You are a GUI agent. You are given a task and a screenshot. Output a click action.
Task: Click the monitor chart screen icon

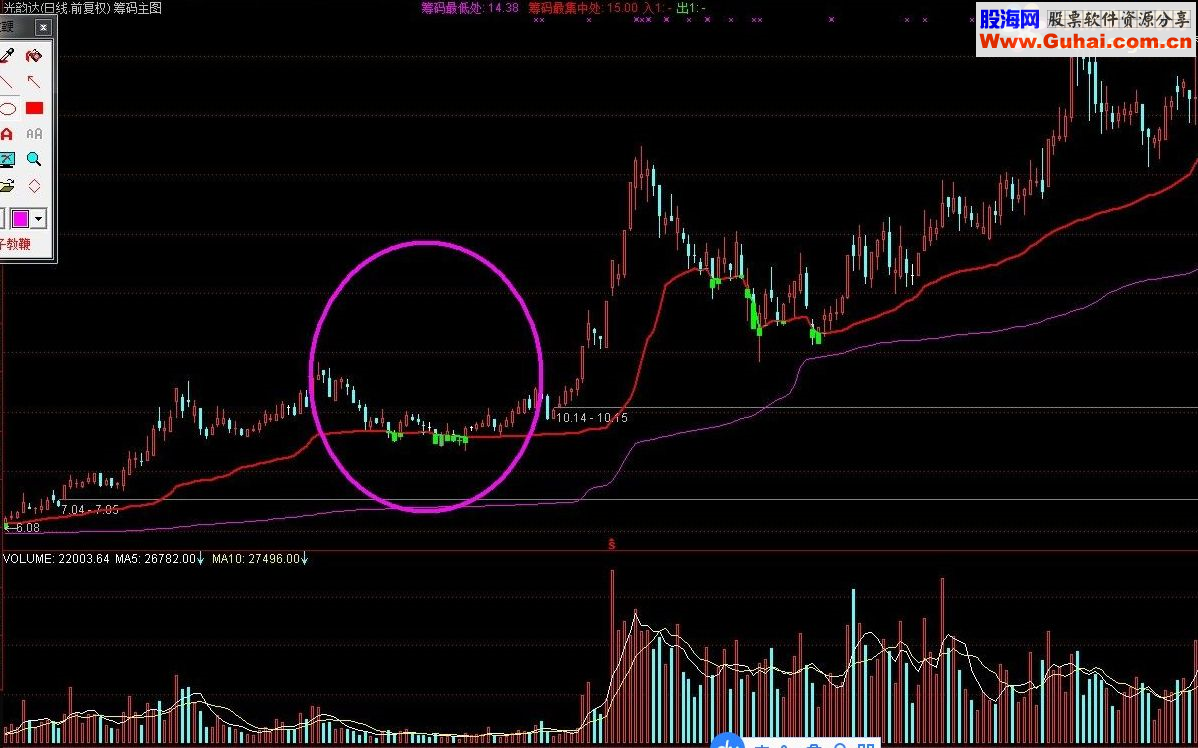(x=7, y=160)
